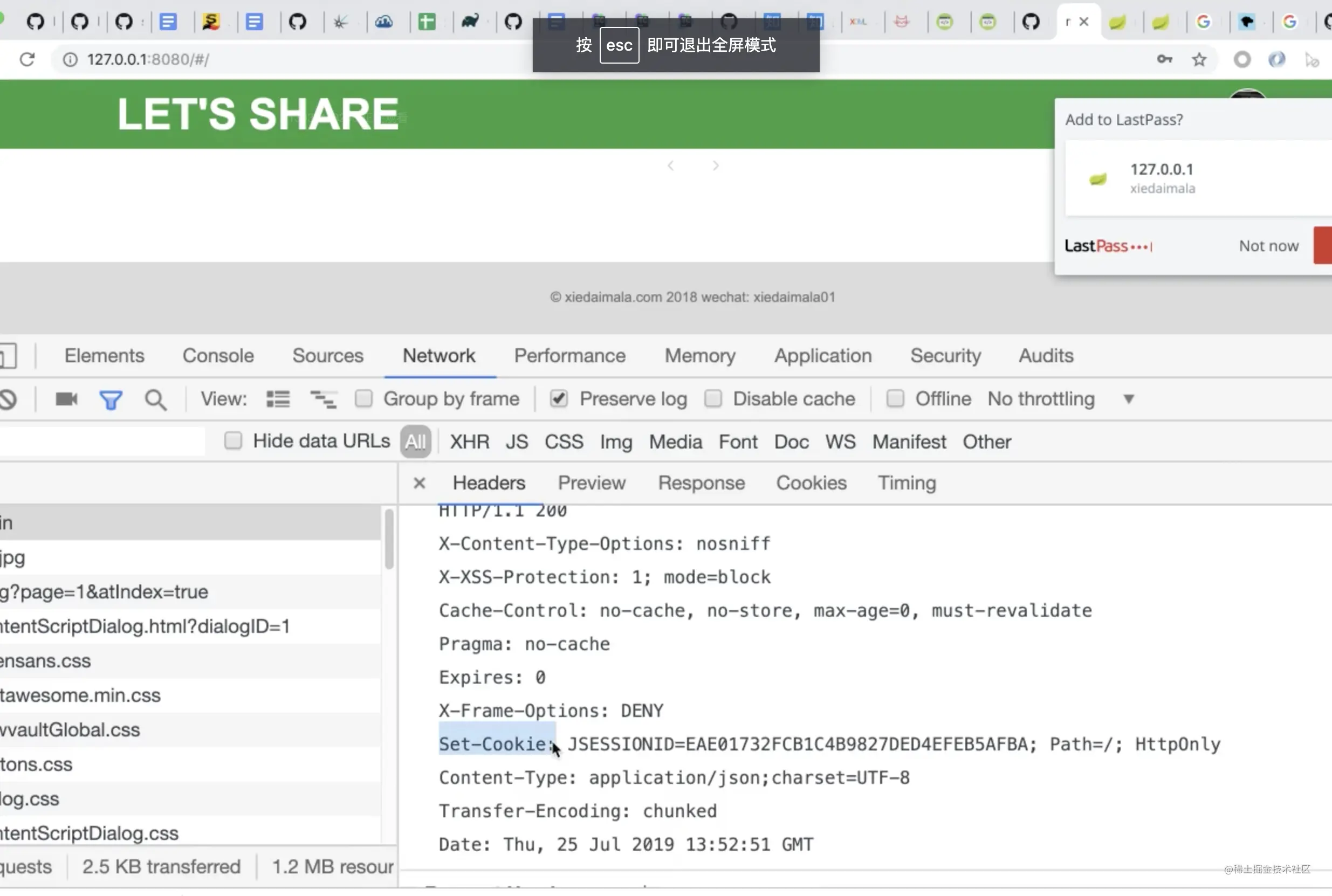Go to next carousel slide arrow
The image size is (1332, 896).
(x=716, y=166)
